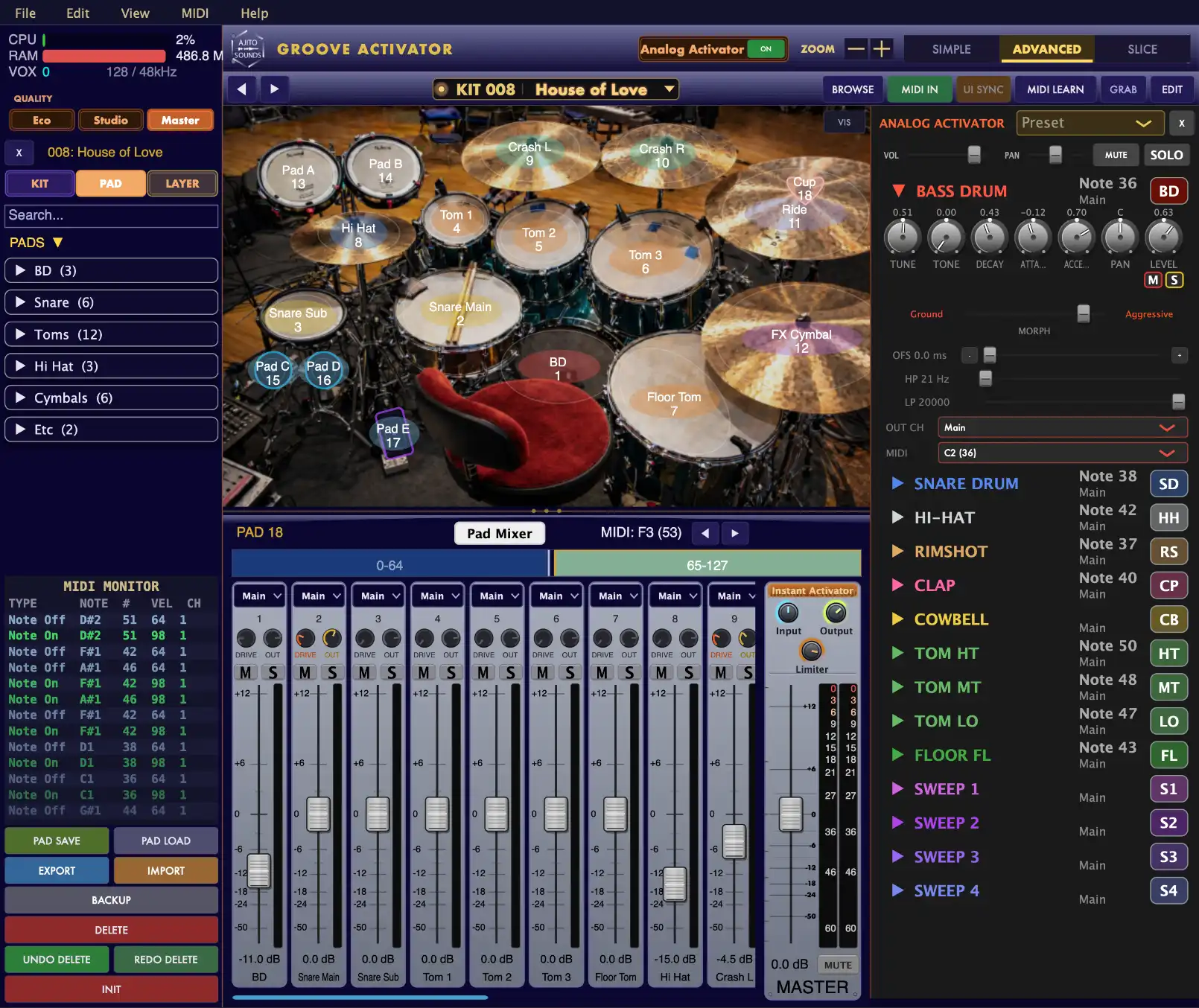This screenshot has width=1199, height=1008.
Task: Select the LAYER tab in sidebar
Action: [x=182, y=184]
